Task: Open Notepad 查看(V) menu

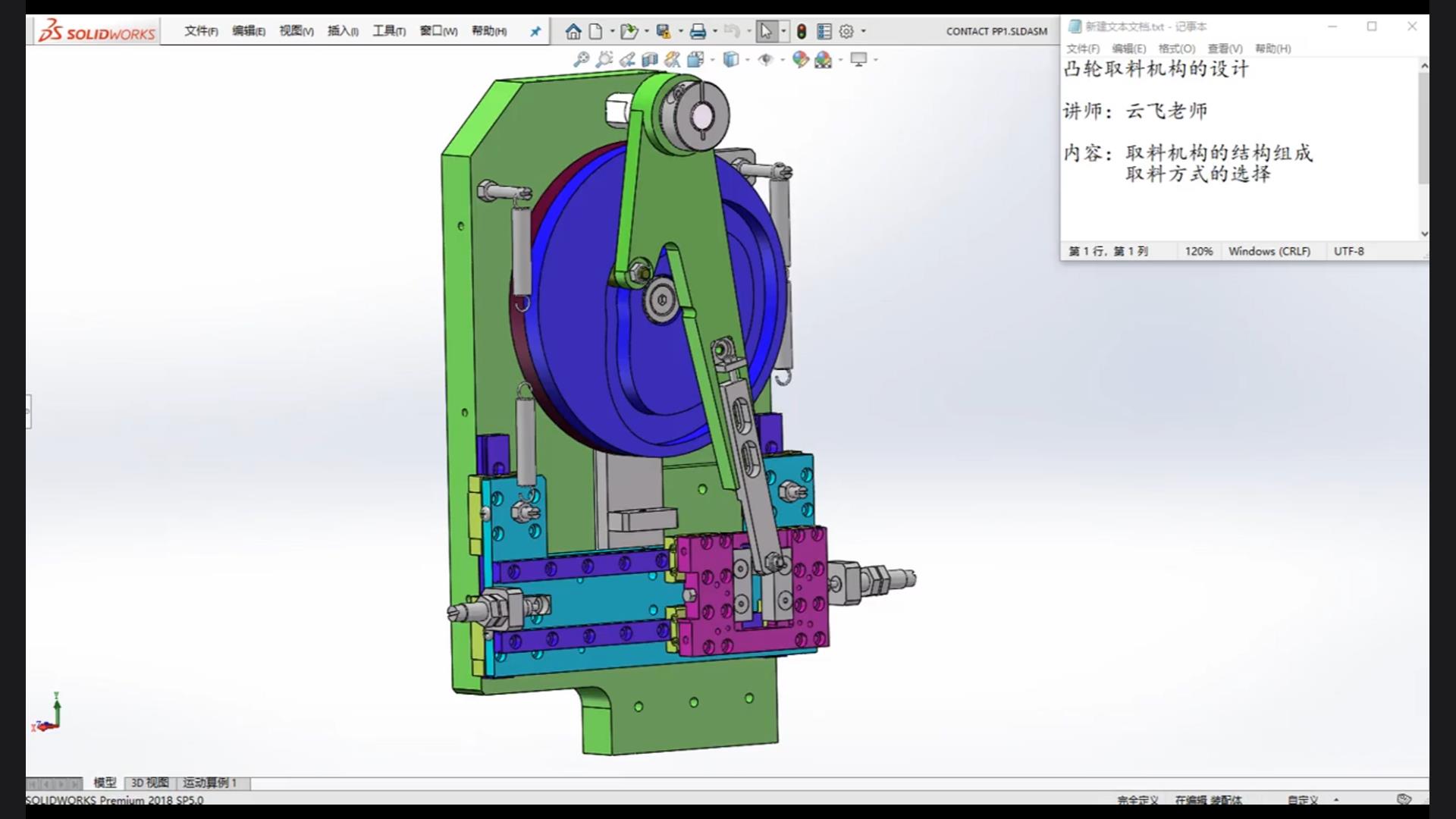Action: (x=1225, y=49)
